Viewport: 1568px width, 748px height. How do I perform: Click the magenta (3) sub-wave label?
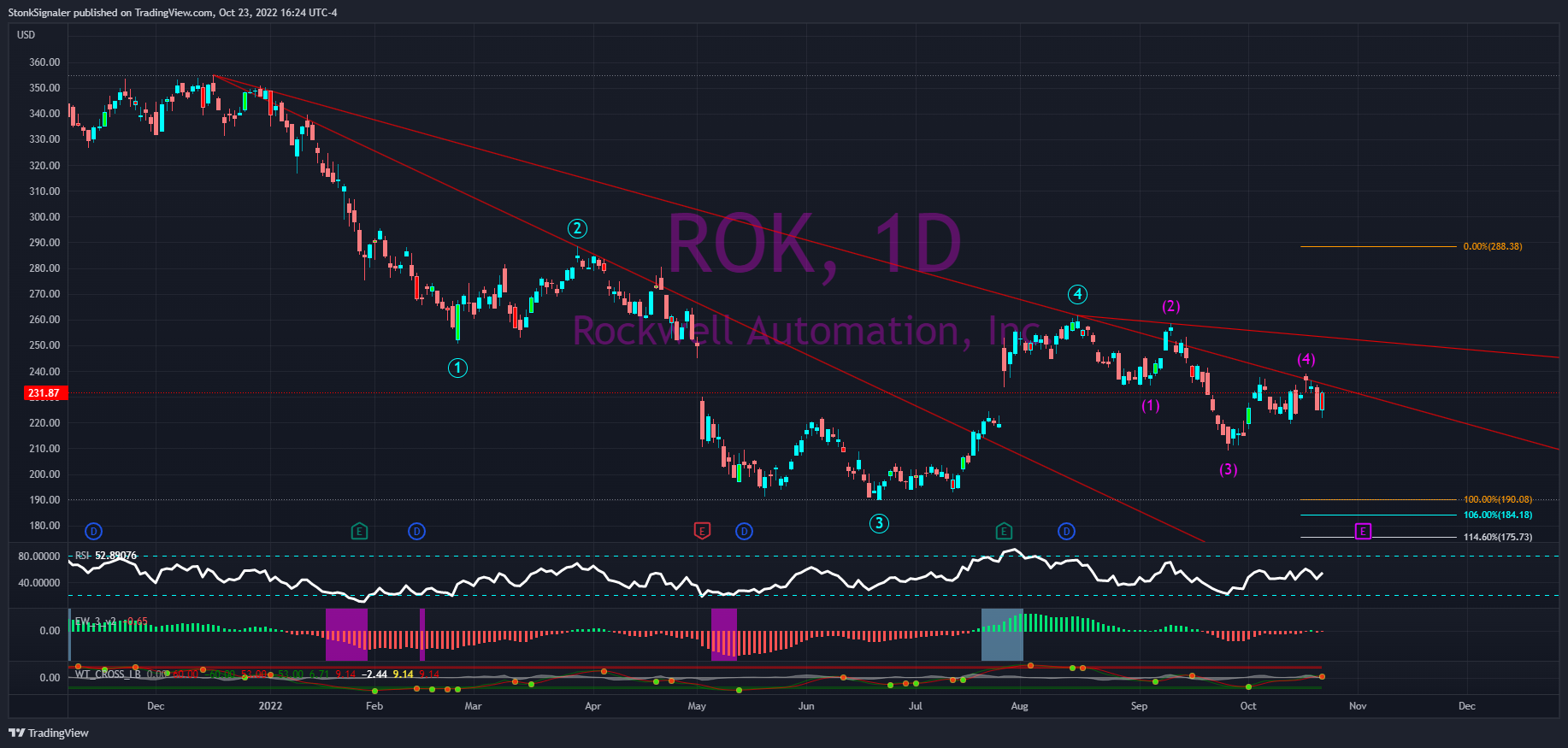[1228, 469]
